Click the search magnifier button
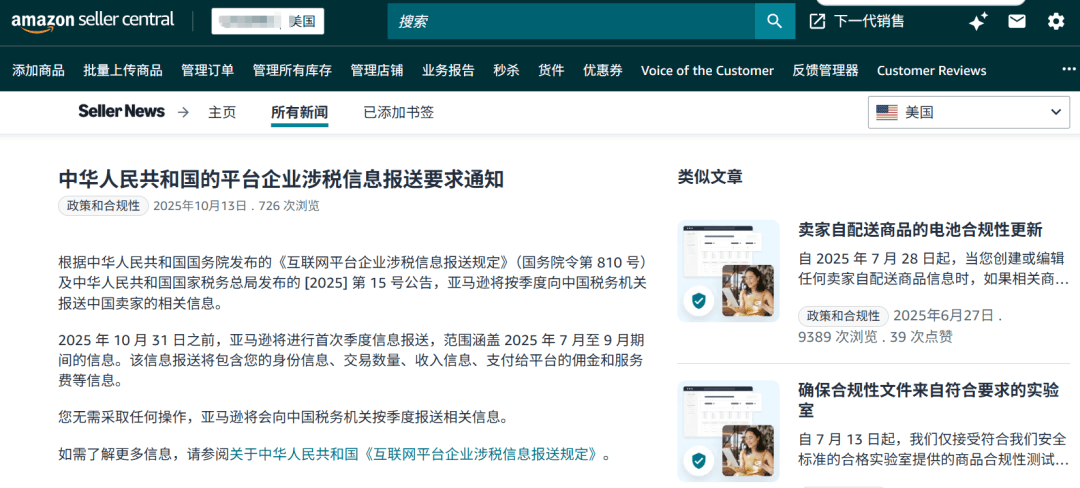The height and width of the screenshot is (488, 1080). [774, 21]
